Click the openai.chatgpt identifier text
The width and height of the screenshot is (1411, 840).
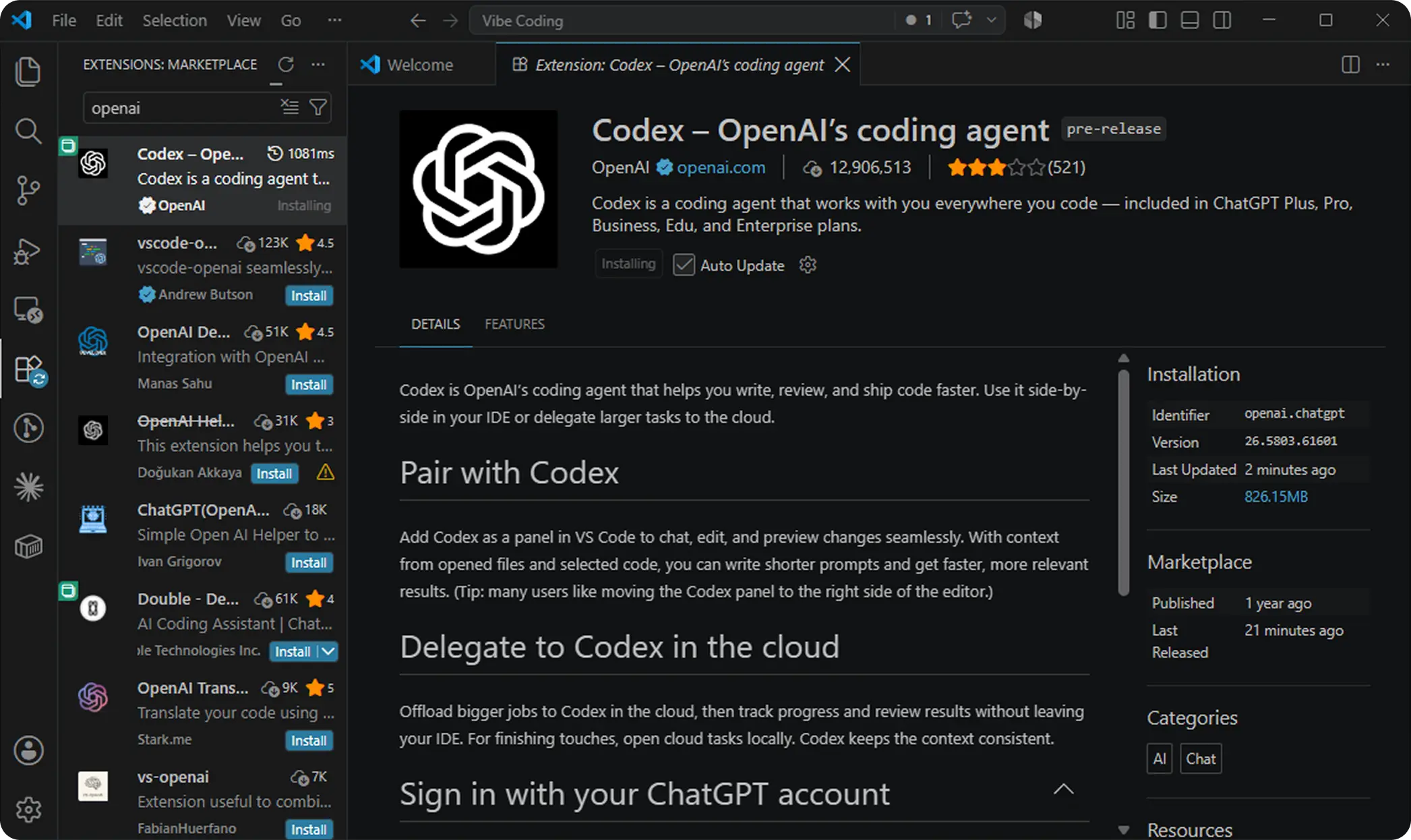[x=1294, y=413]
